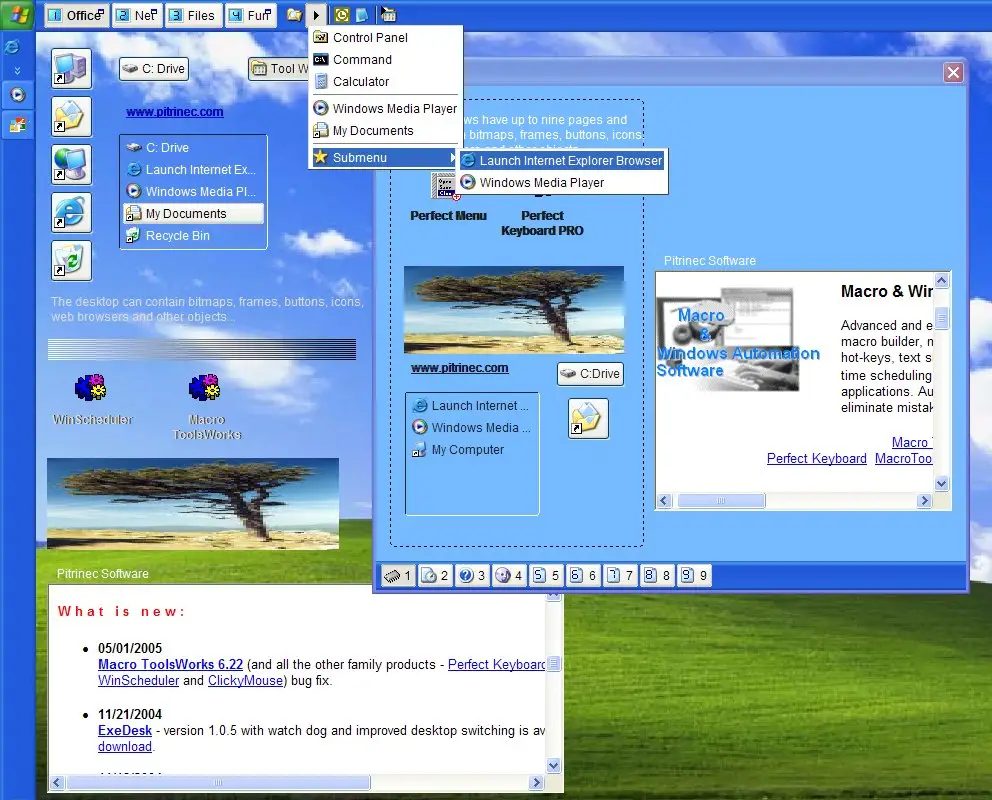Switch to page 5 tab in the blue window

point(546,575)
